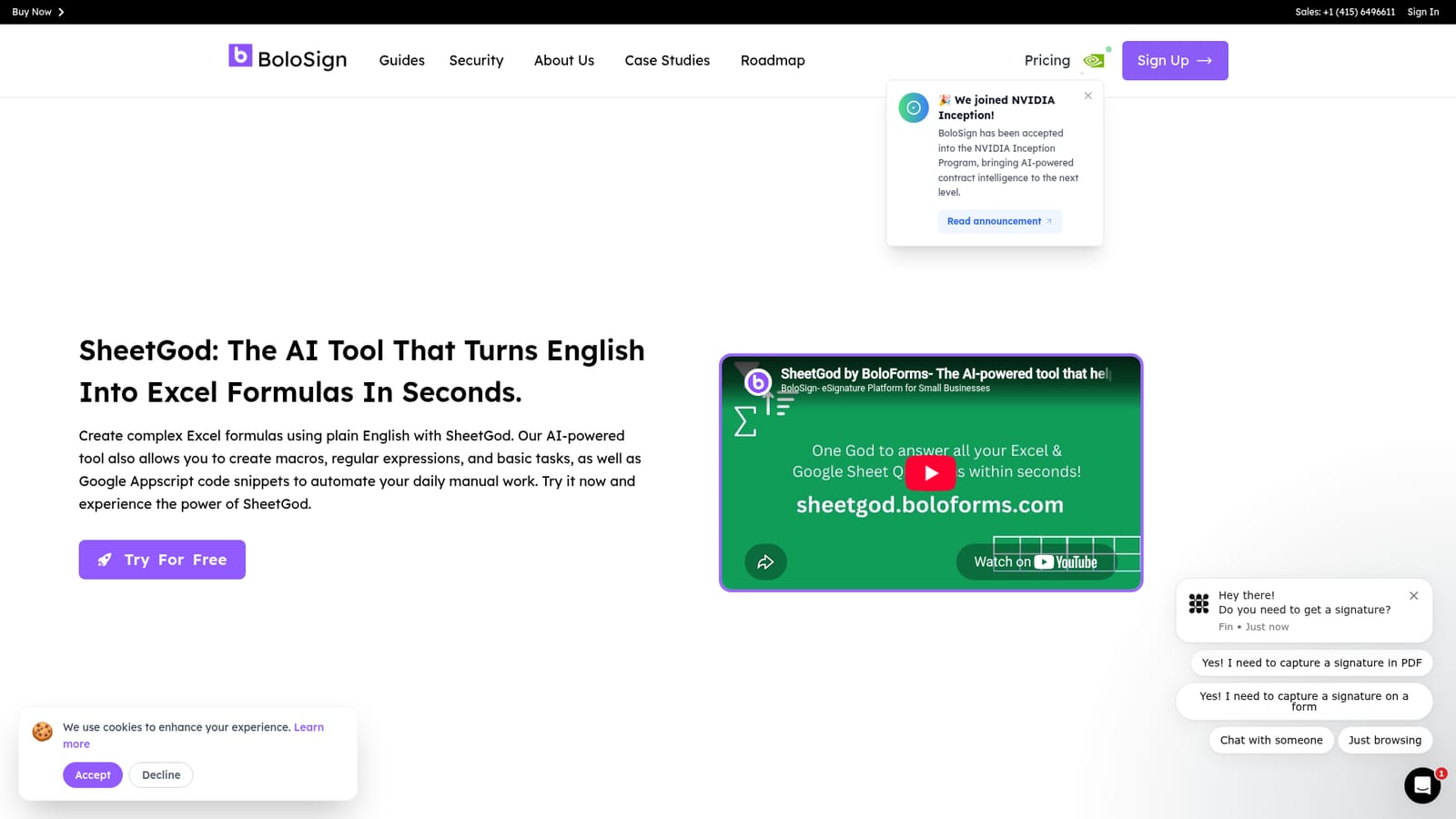1456x819 pixels.
Task: Click the Try For Free button
Action: (162, 560)
